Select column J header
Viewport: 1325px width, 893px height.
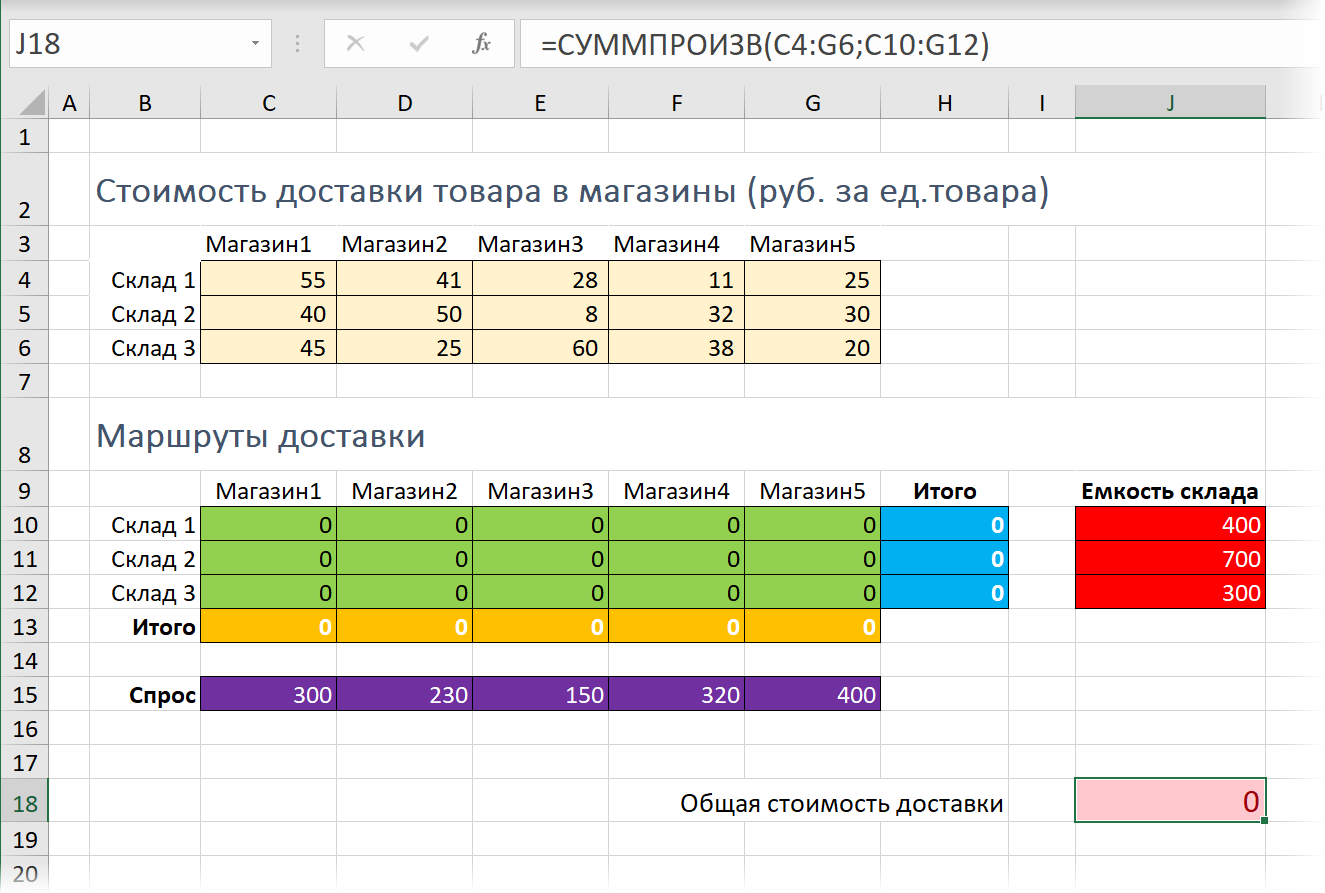pyautogui.click(x=1170, y=102)
